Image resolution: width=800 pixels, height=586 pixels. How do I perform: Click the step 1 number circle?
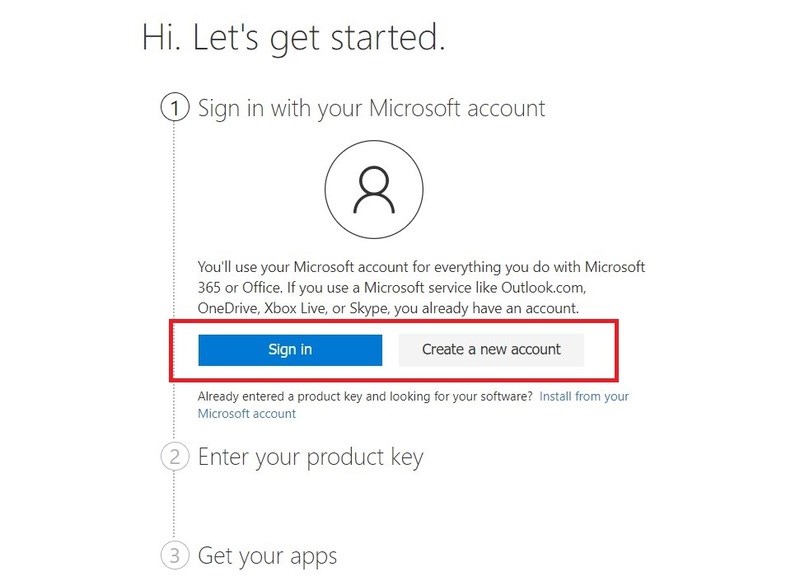[175, 107]
